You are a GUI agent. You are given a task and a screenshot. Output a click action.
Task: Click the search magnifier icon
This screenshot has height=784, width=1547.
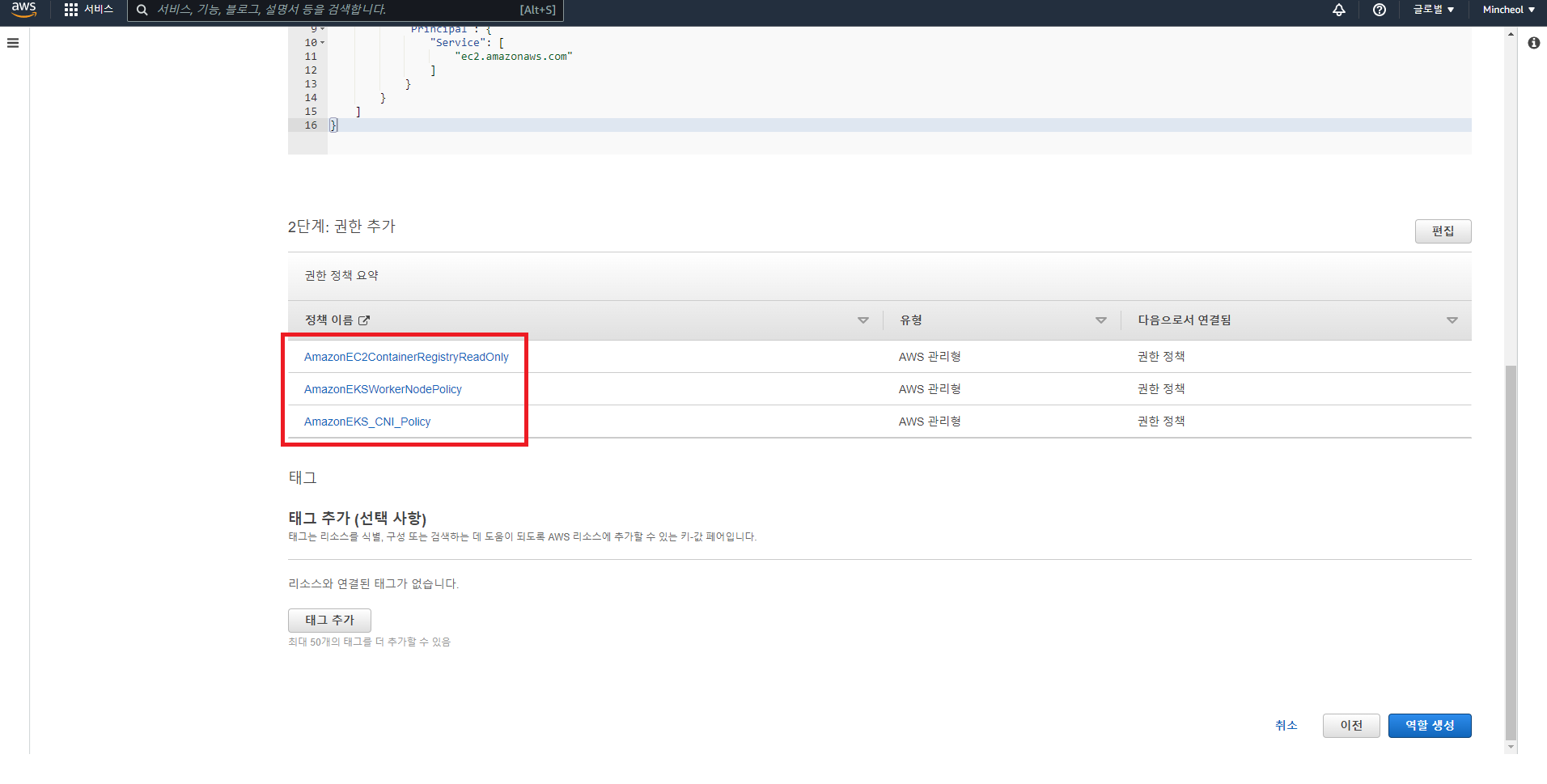[x=142, y=10]
